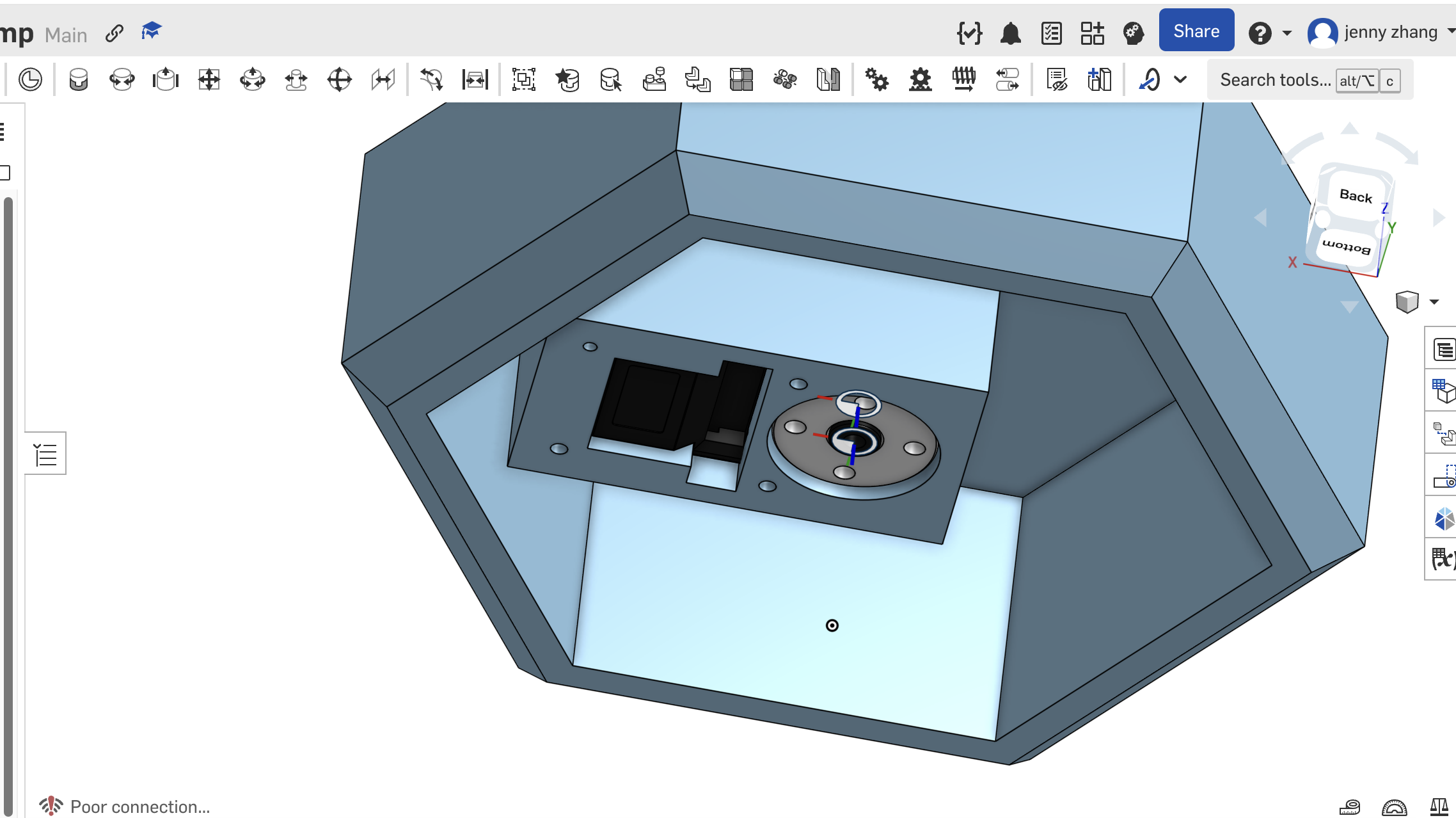The image size is (1456, 818).
Task: Open the top list panel icon on right sidebar
Action: pos(1443,349)
